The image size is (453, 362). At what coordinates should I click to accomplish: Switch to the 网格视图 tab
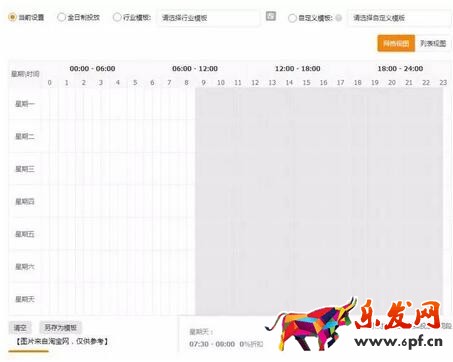[x=396, y=43]
